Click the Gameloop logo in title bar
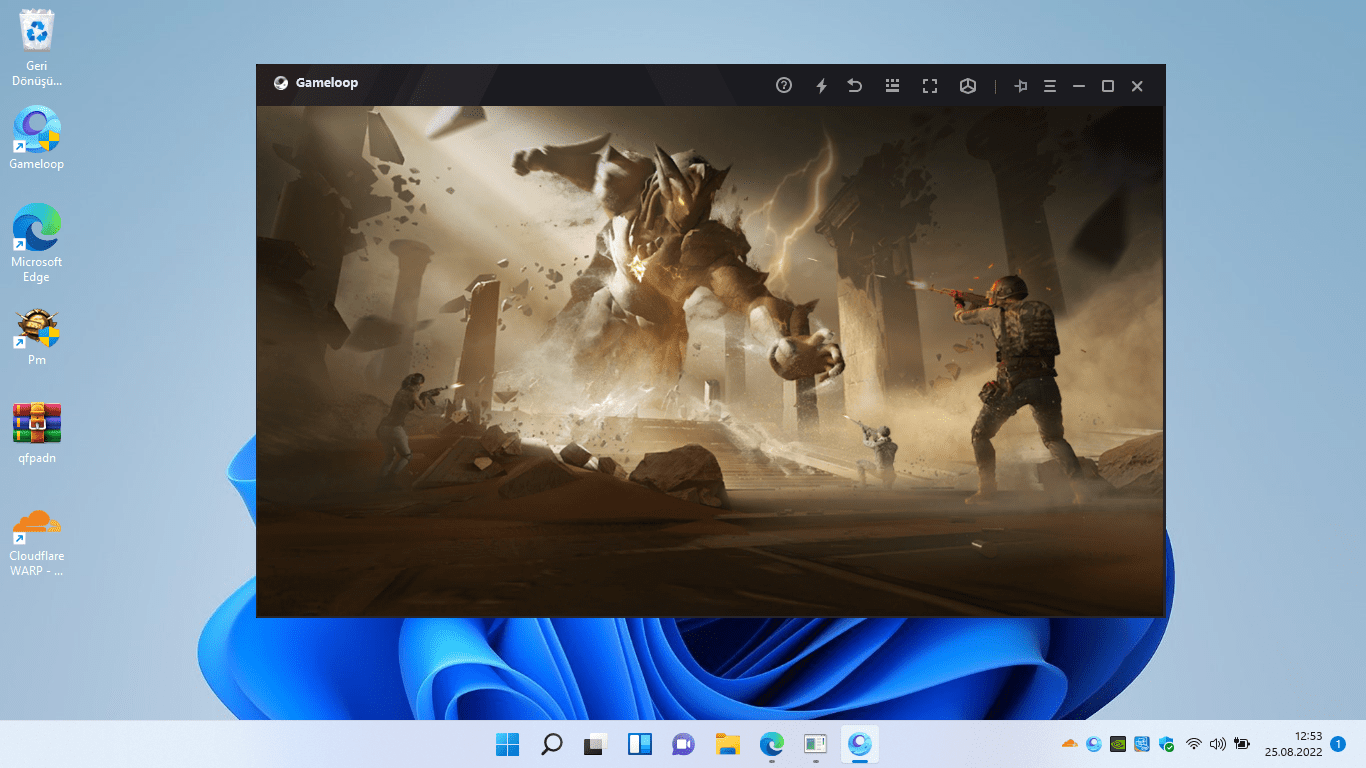 click(281, 83)
